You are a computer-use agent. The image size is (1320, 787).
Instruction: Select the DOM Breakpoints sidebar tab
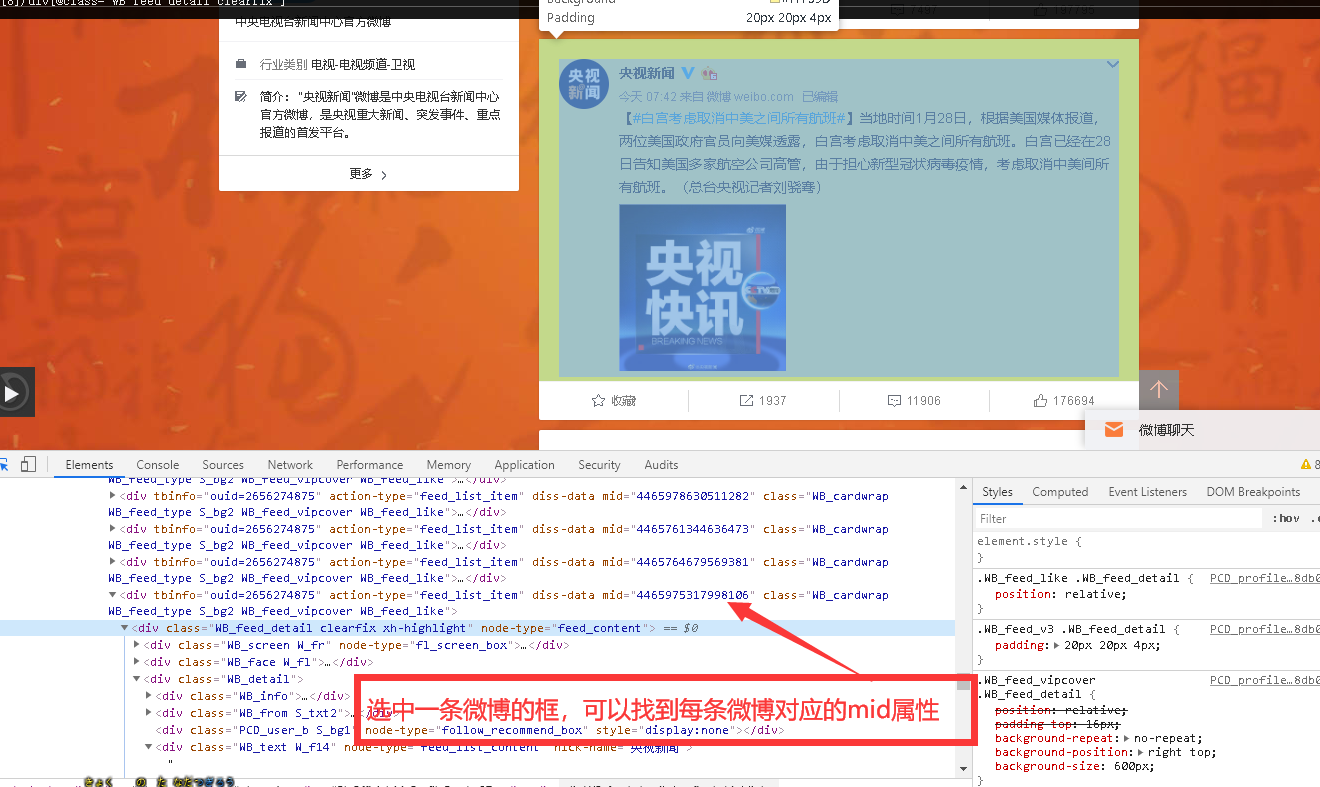pyautogui.click(x=1253, y=491)
